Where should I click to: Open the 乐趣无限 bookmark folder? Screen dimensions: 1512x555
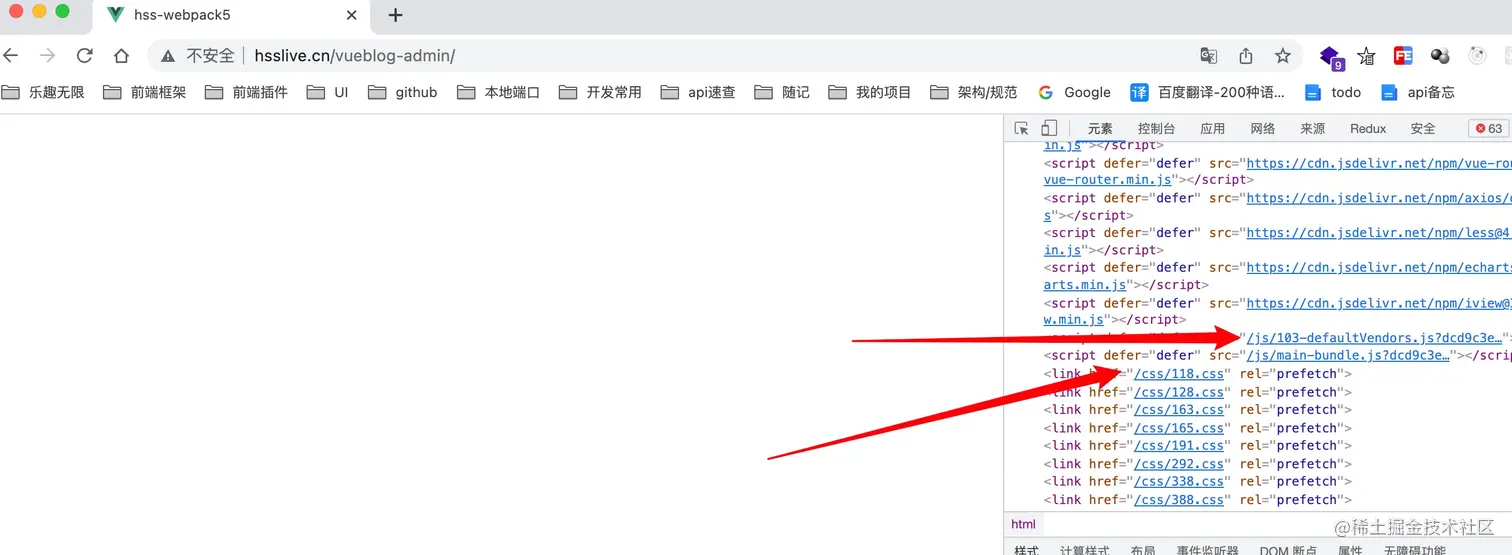pyautogui.click(x=43, y=92)
